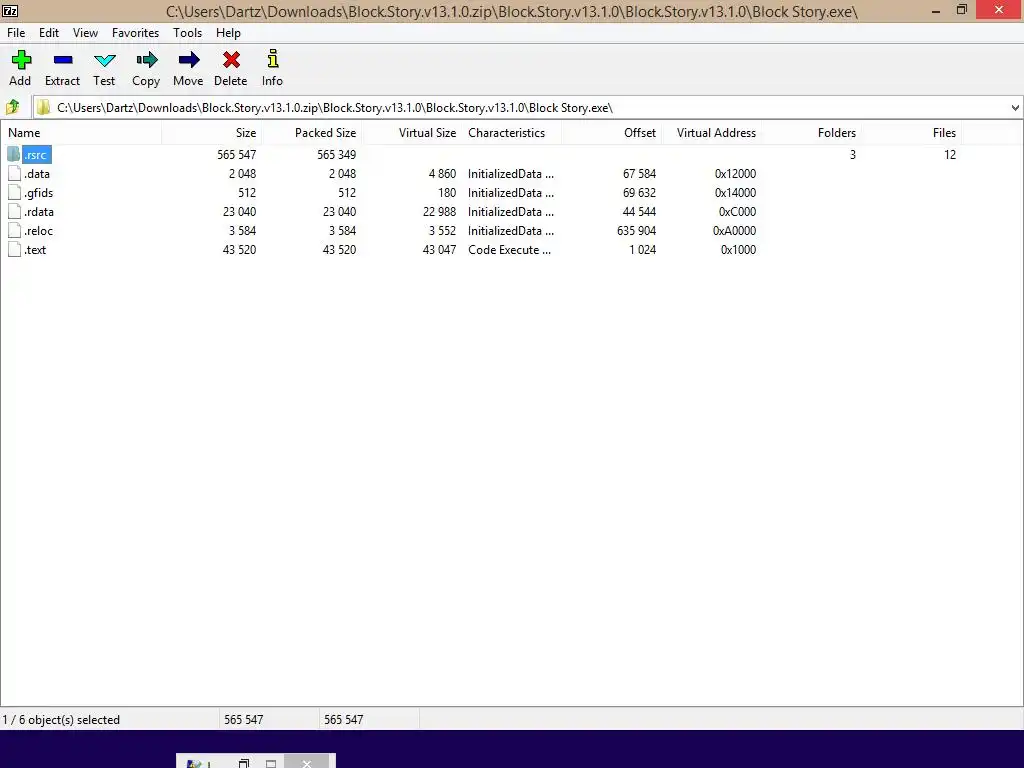The image size is (1024, 768).
Task: Open the Info properties icon
Action: [x=273, y=59]
